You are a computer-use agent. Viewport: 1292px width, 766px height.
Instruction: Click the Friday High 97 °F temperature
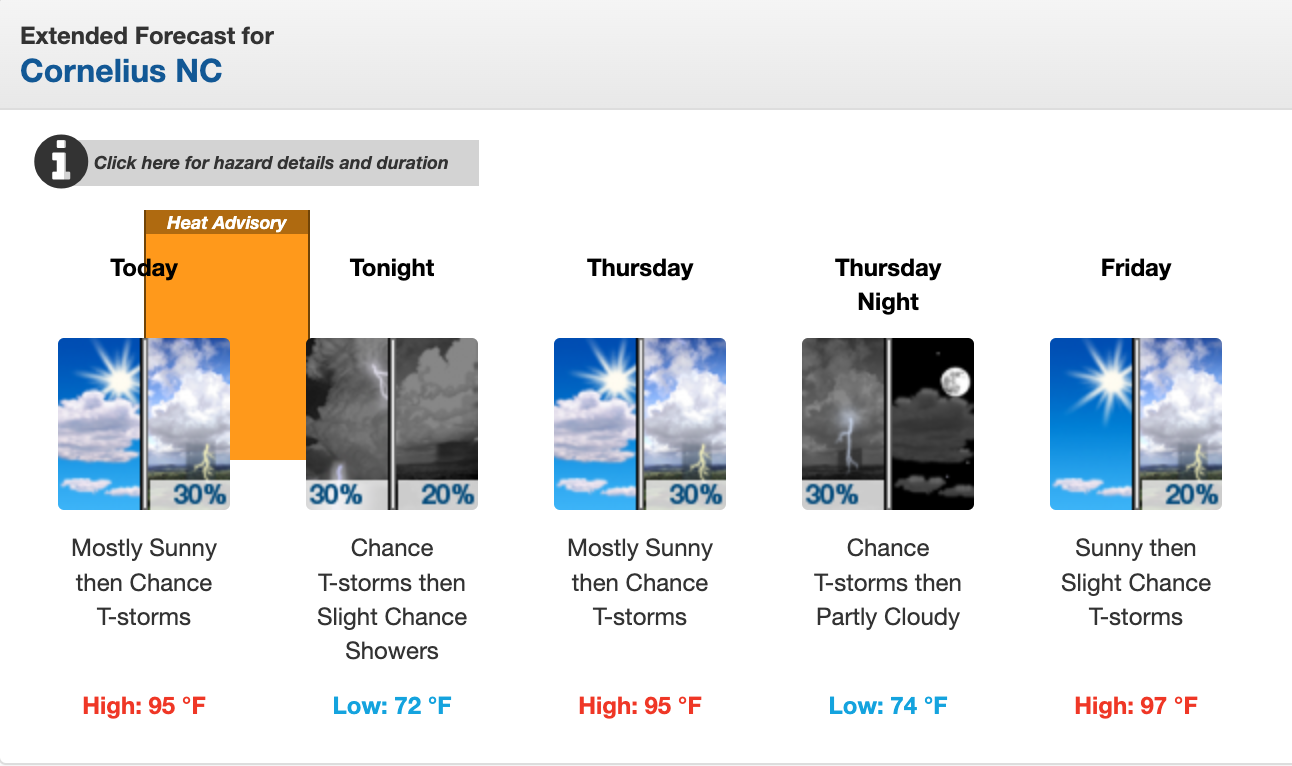[x=1136, y=706]
